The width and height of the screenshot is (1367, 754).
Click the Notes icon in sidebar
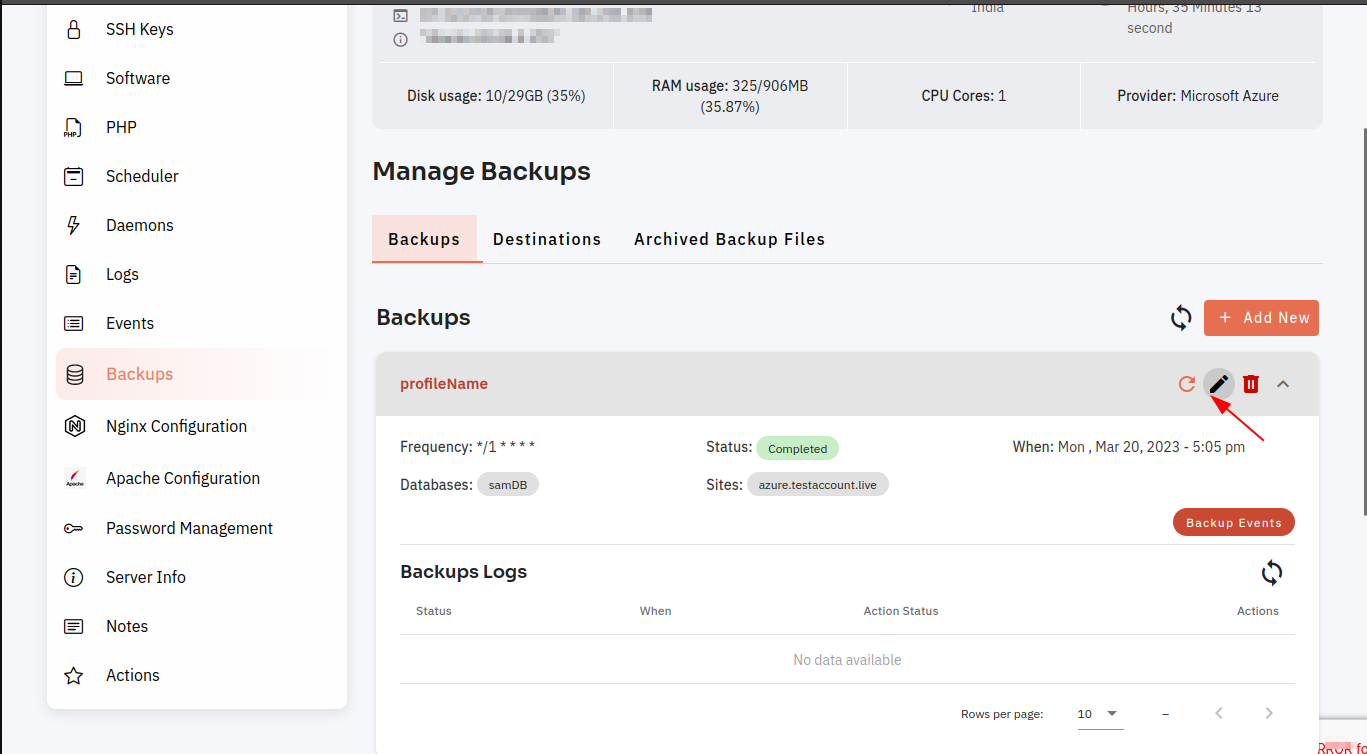click(x=73, y=626)
